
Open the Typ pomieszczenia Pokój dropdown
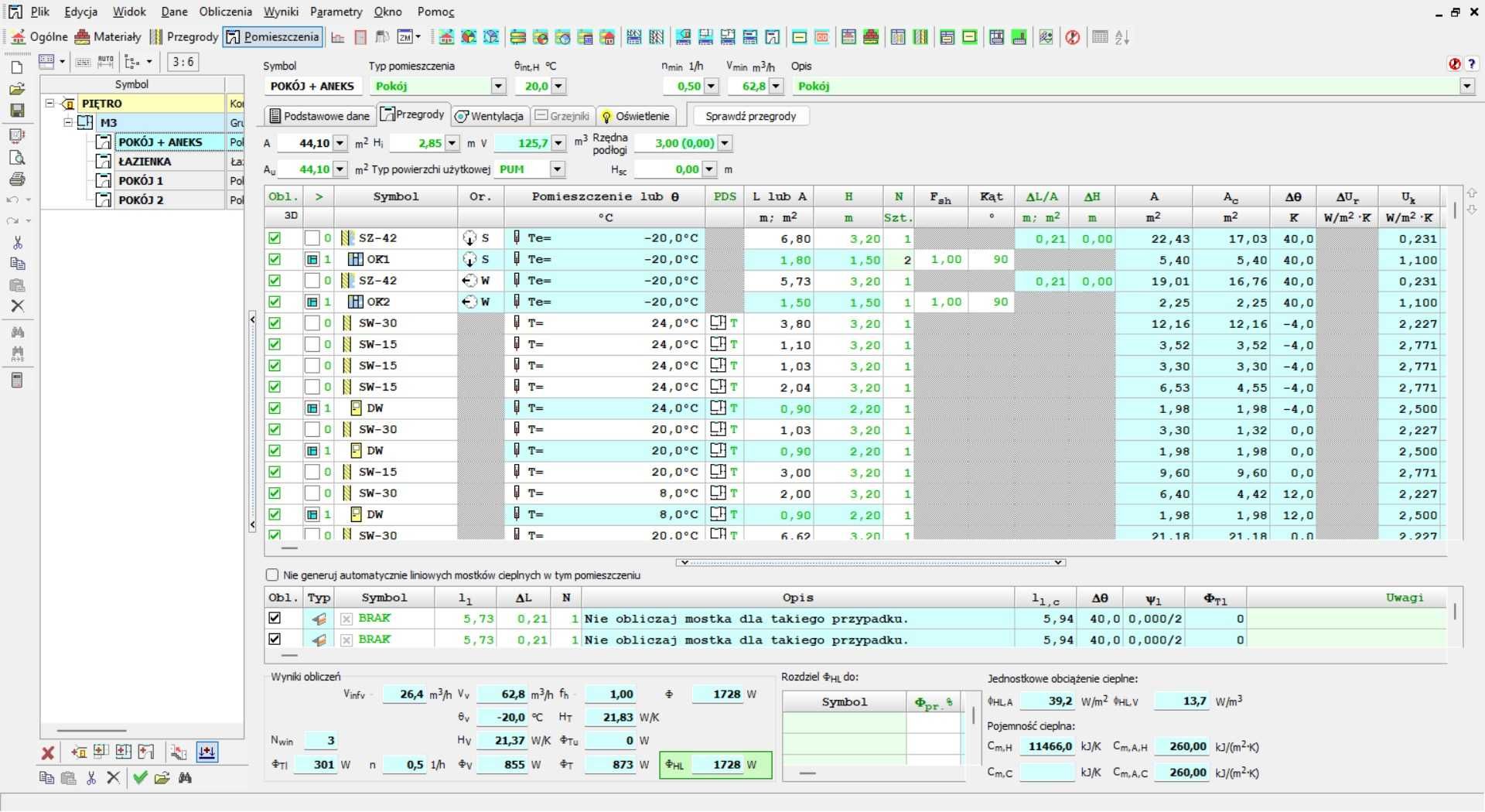click(499, 86)
